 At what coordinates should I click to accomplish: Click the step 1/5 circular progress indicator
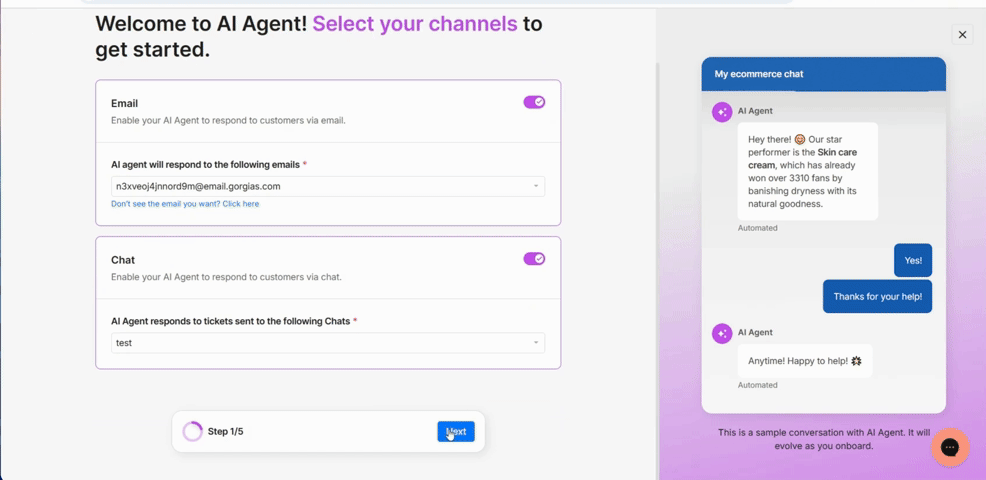click(x=192, y=432)
